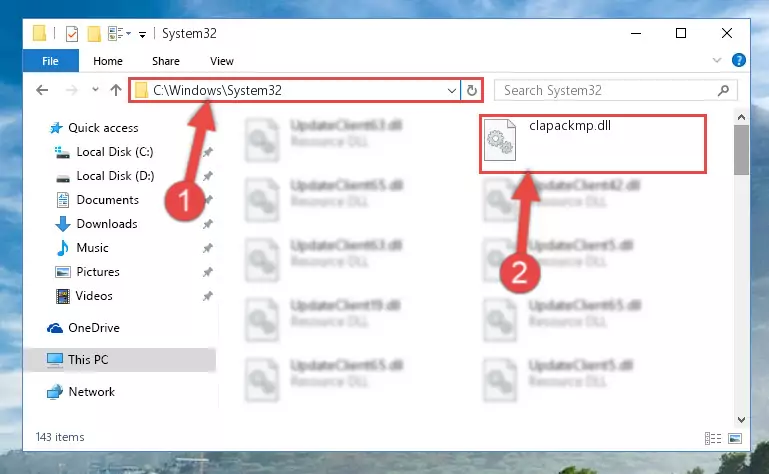The image size is (769, 474).
Task: Open the Share tab
Action: pyautogui.click(x=166, y=61)
